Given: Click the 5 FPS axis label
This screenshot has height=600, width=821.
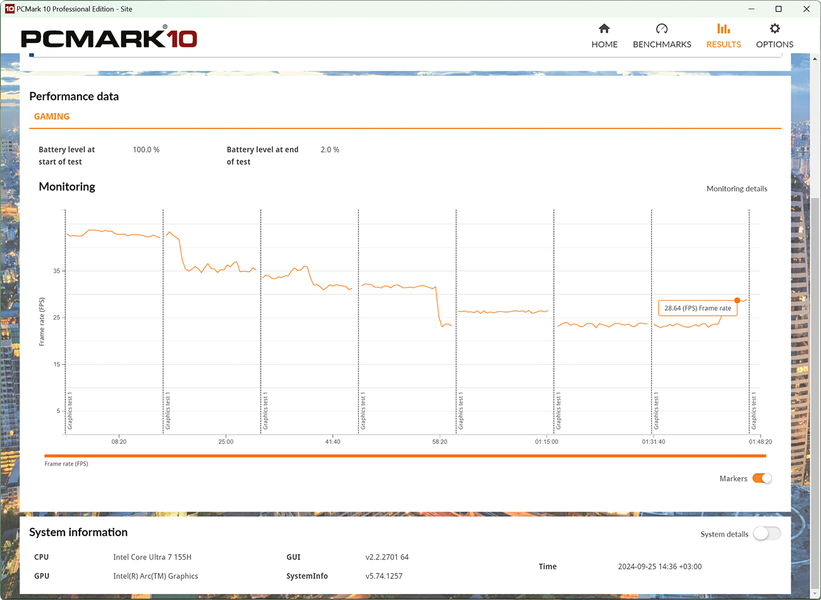Looking at the screenshot, I should pyautogui.click(x=58, y=411).
